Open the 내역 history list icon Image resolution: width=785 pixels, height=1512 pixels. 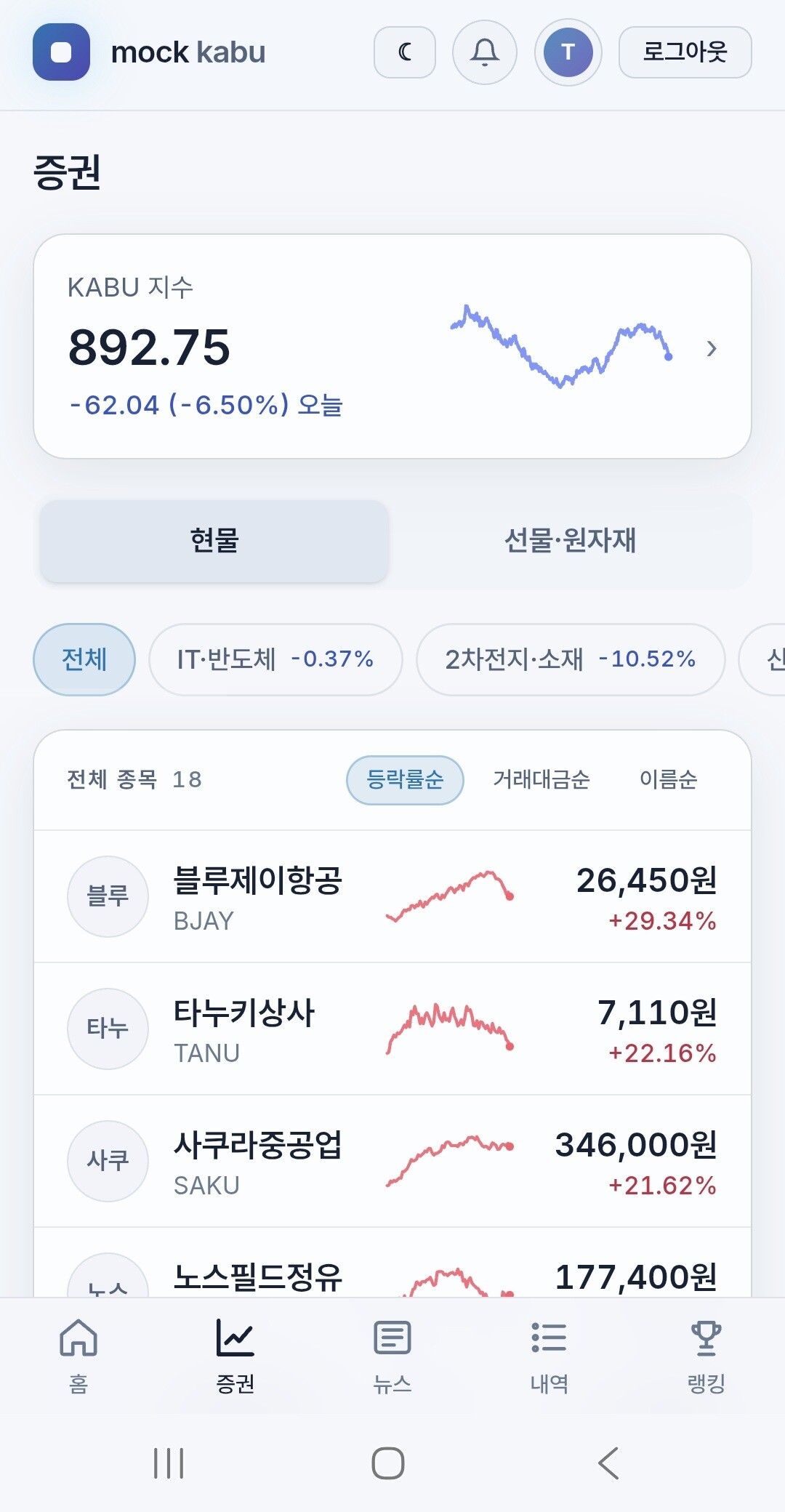(x=549, y=1338)
